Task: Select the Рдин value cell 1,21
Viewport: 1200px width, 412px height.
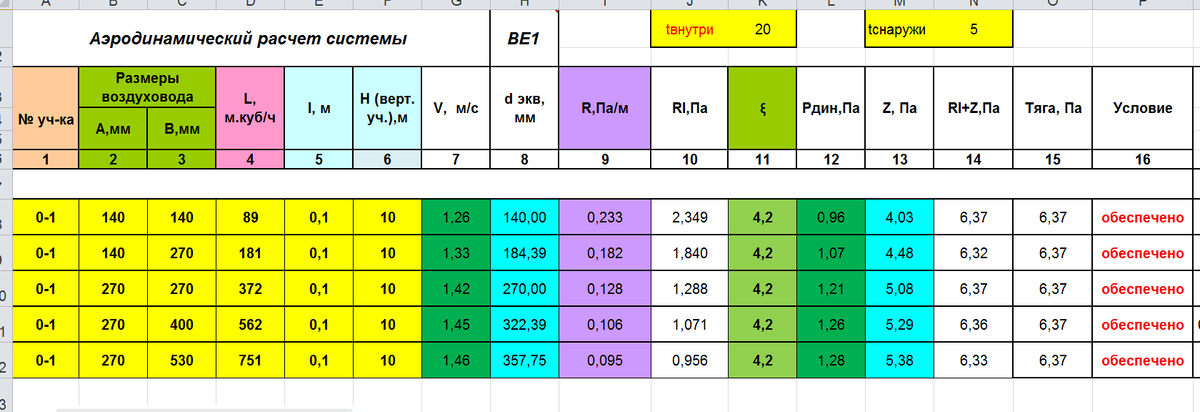Action: pyautogui.click(x=832, y=289)
